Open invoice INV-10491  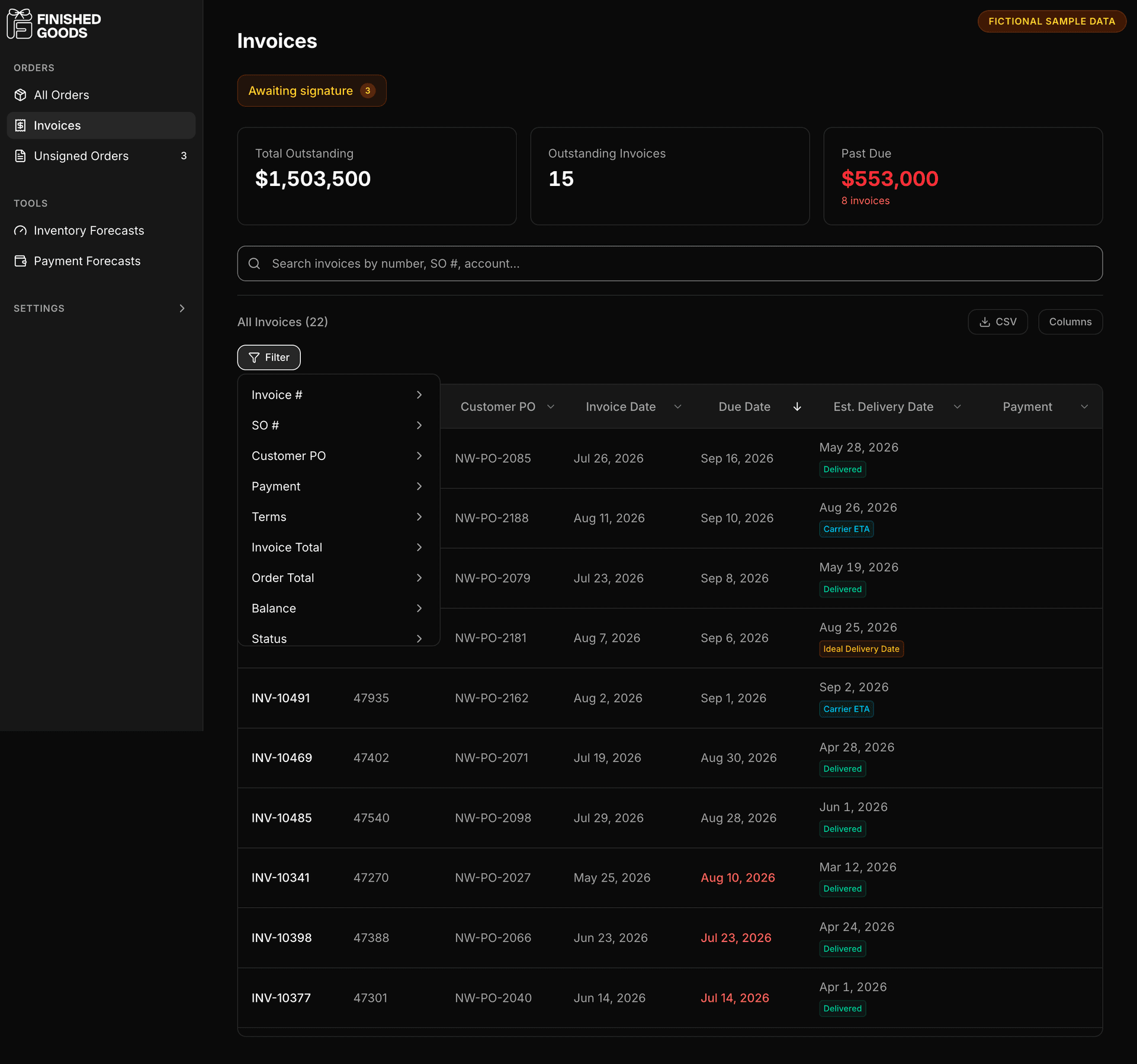tap(281, 698)
